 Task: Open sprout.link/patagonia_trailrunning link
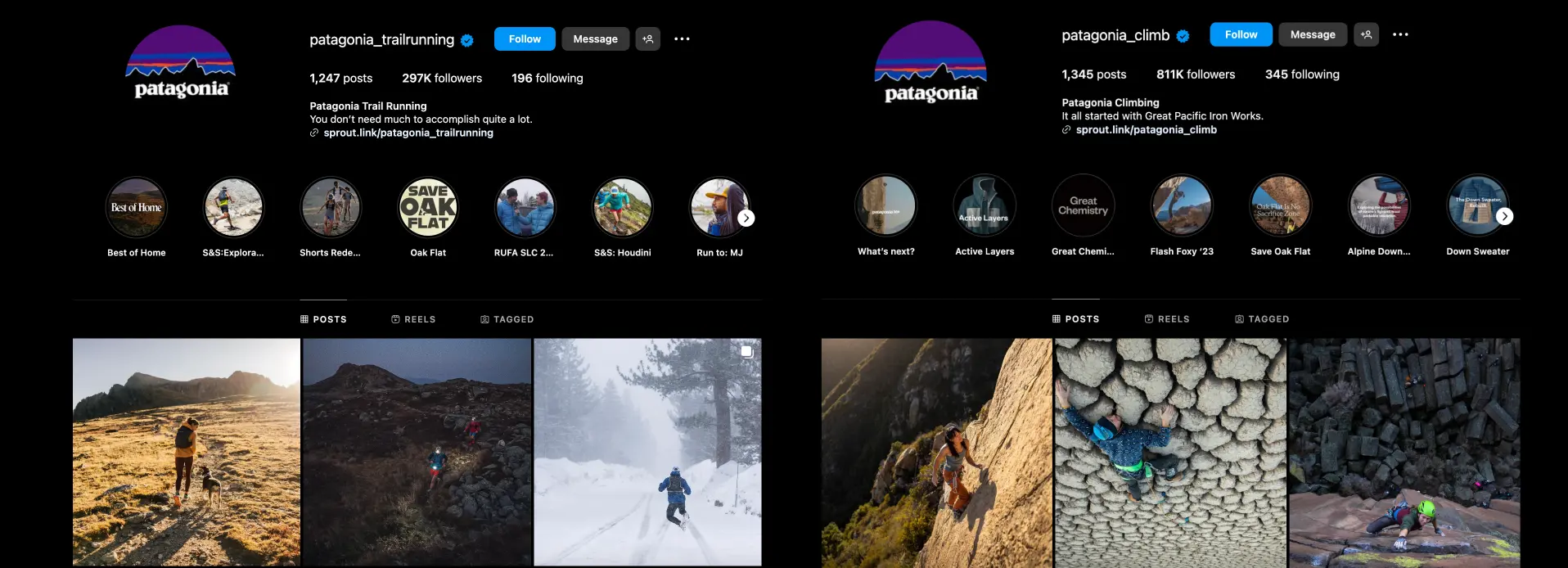tap(408, 133)
